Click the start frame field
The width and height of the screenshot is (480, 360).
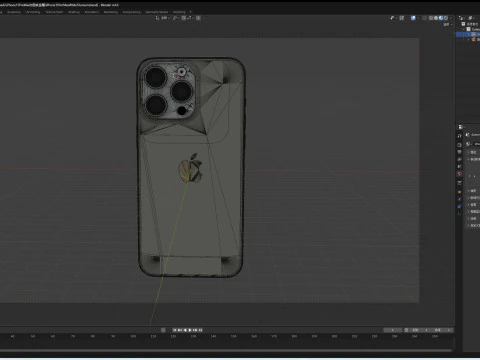[x=420, y=330]
